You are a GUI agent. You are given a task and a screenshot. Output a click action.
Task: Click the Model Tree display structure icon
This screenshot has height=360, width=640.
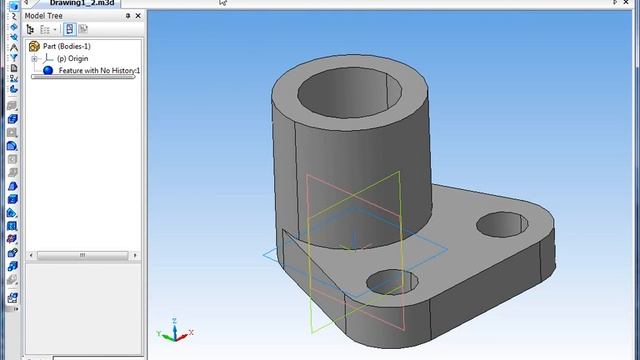[30, 29]
